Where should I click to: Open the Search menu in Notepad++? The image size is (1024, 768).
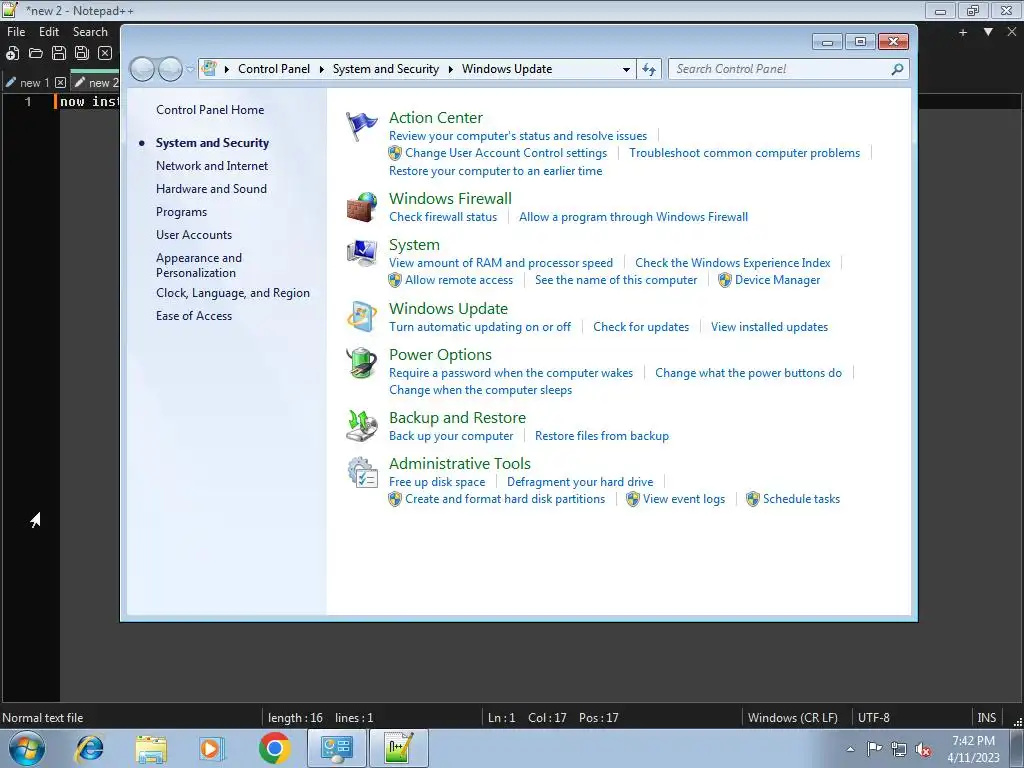[90, 31]
